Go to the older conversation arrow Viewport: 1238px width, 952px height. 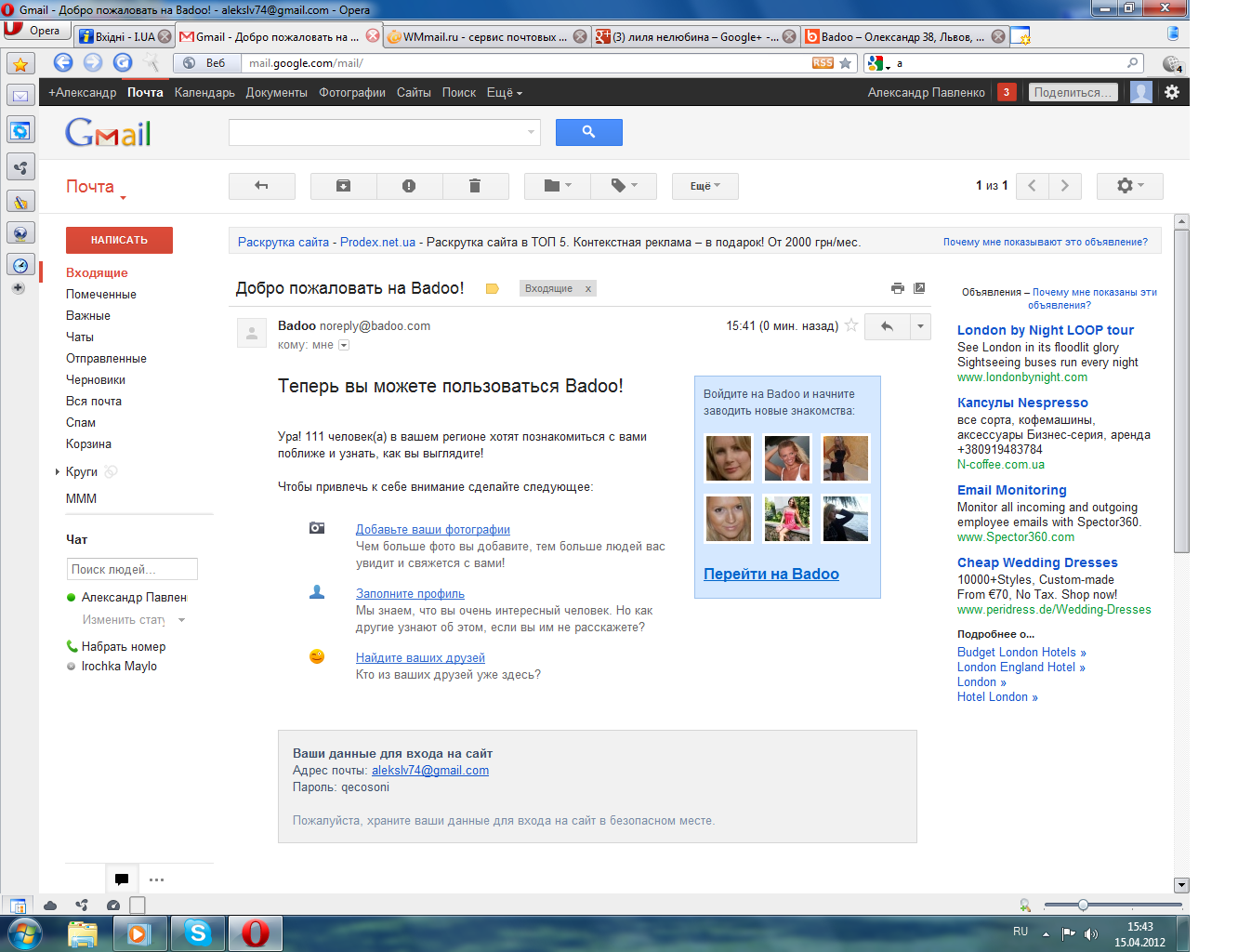(x=1064, y=186)
